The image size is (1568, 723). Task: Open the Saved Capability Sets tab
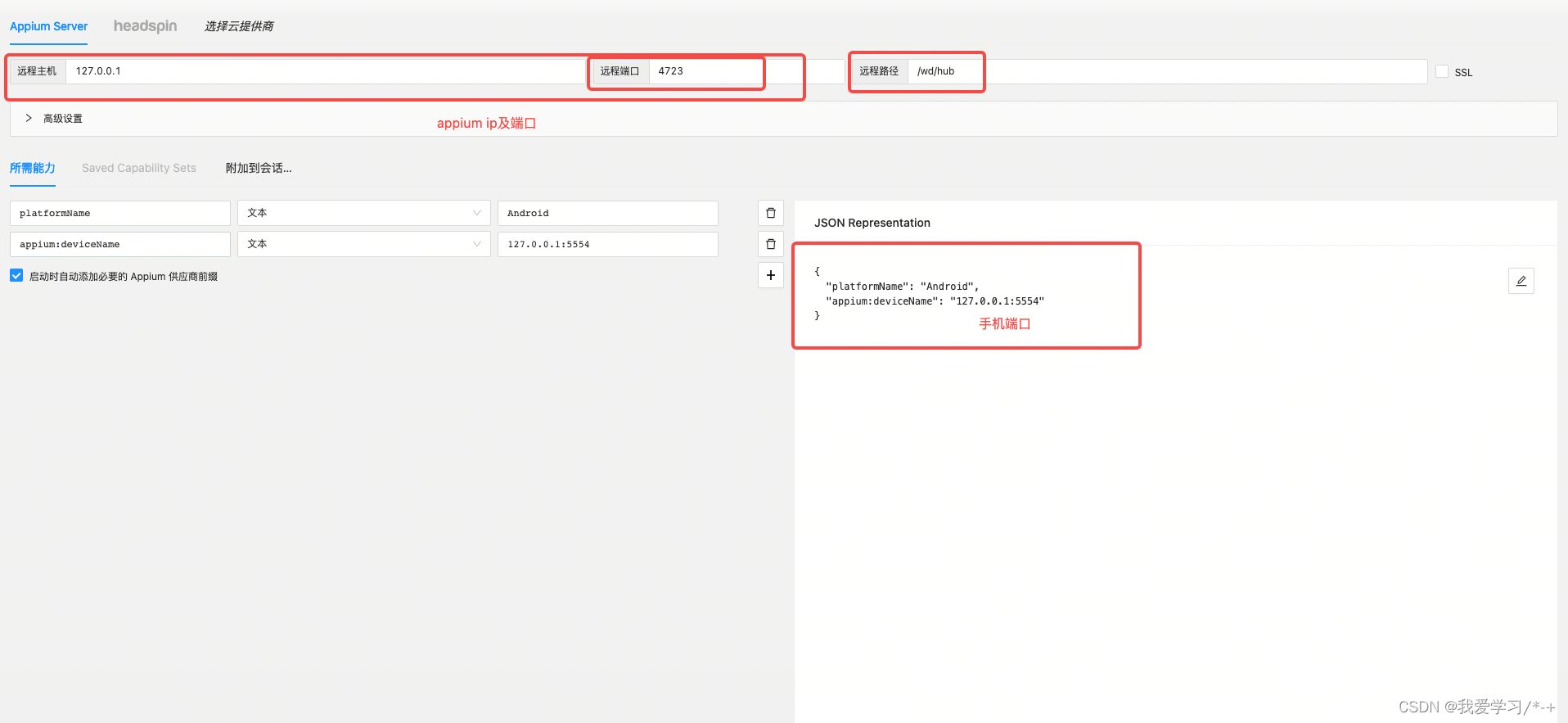pyautogui.click(x=139, y=168)
